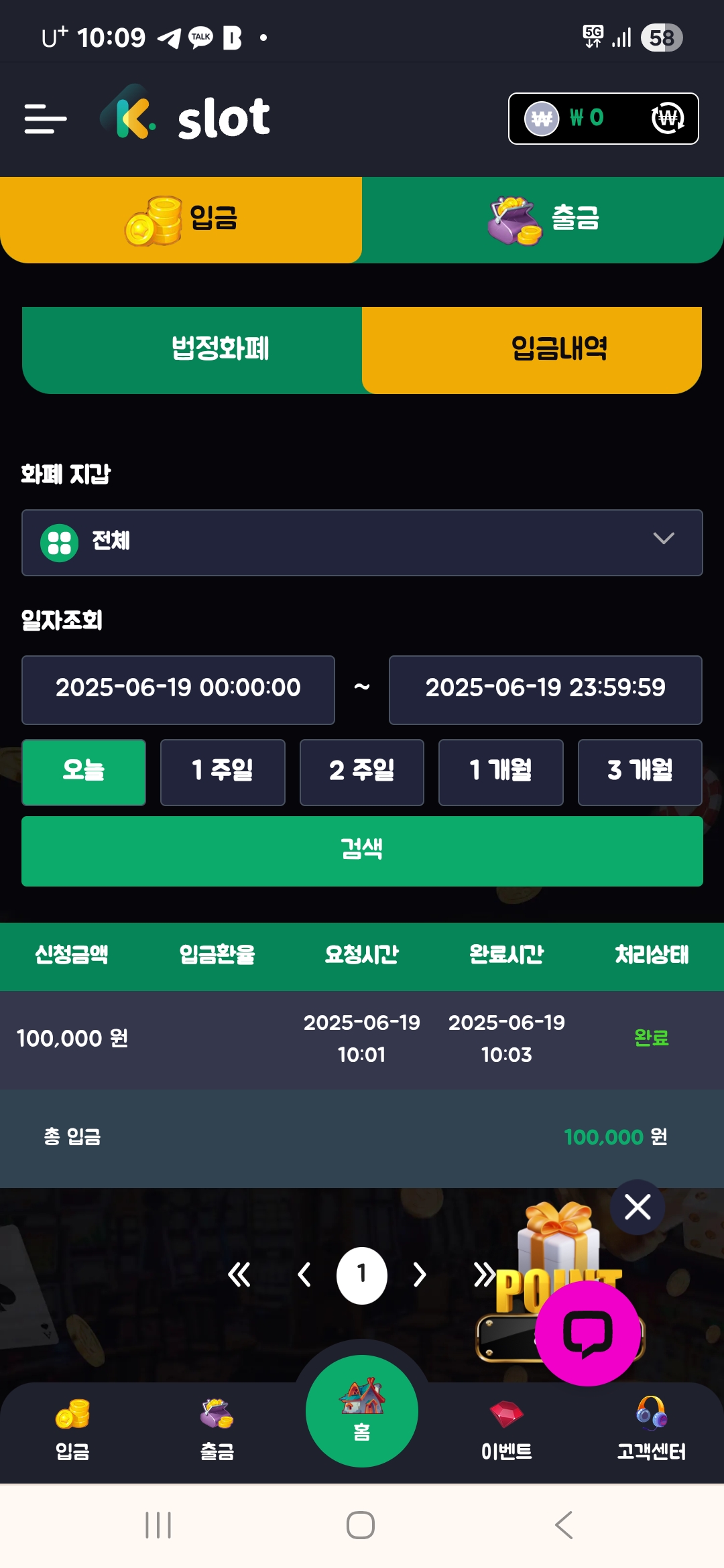Open the end date picker field
724x1568 pixels.
click(x=545, y=690)
